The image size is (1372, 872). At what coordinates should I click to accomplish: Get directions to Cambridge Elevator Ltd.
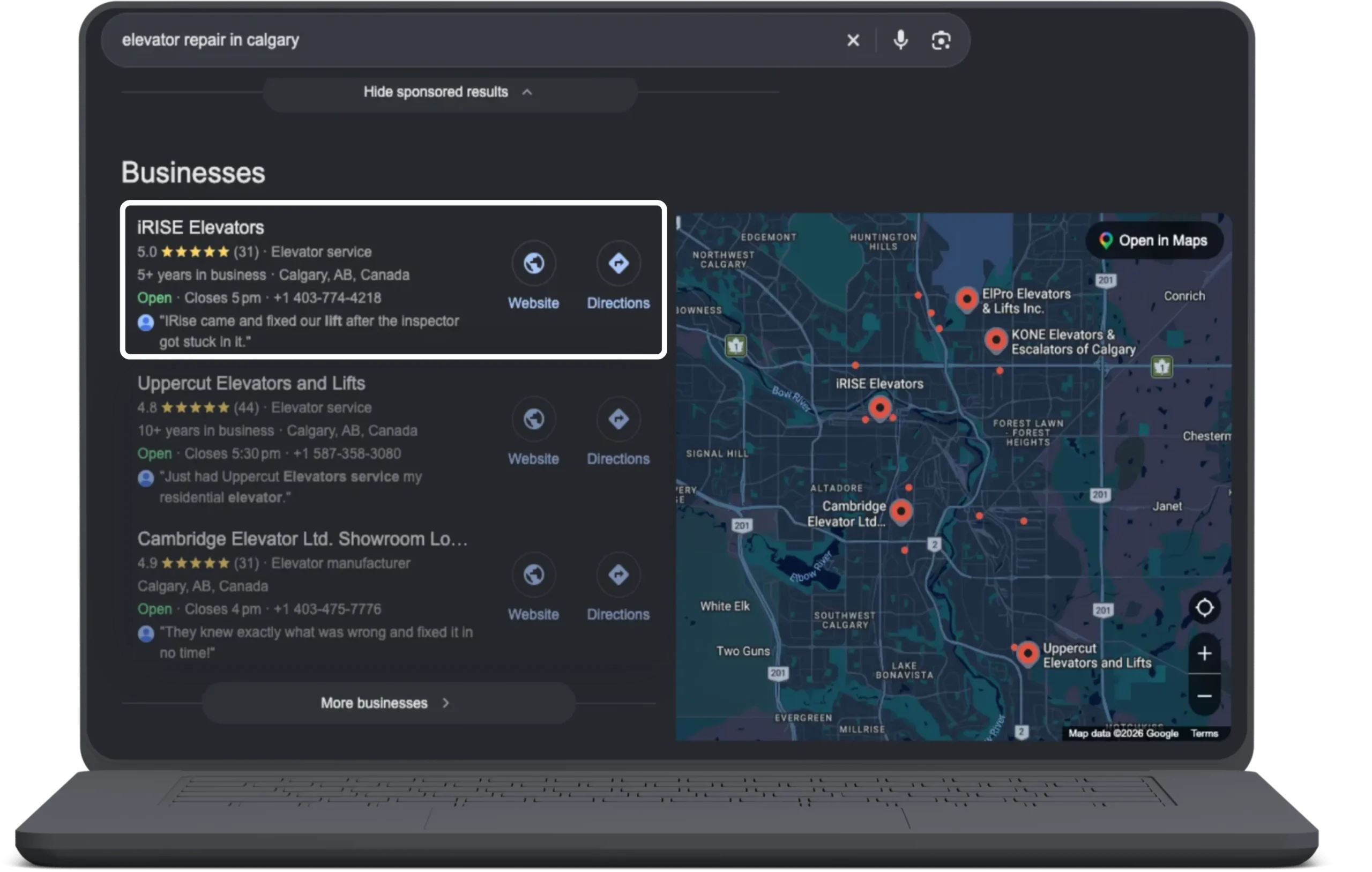click(618, 575)
